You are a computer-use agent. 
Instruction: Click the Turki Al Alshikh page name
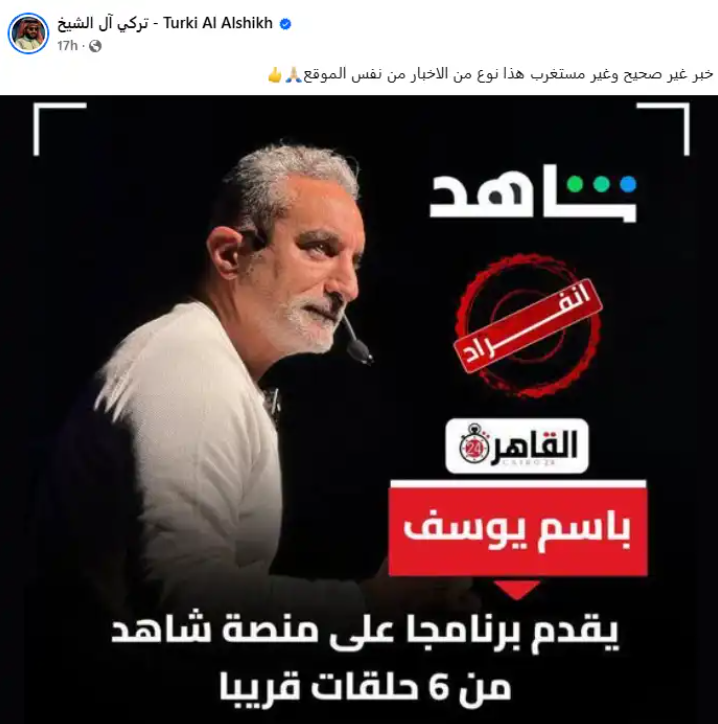[x=165, y=24]
